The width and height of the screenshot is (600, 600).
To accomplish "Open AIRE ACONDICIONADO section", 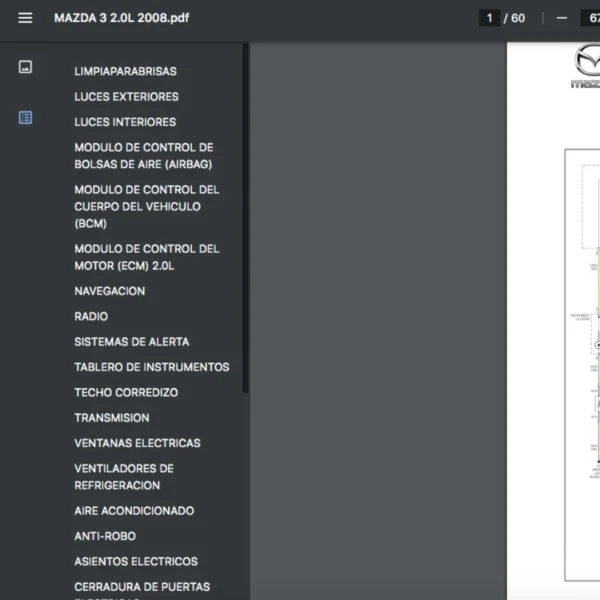I will pos(134,510).
